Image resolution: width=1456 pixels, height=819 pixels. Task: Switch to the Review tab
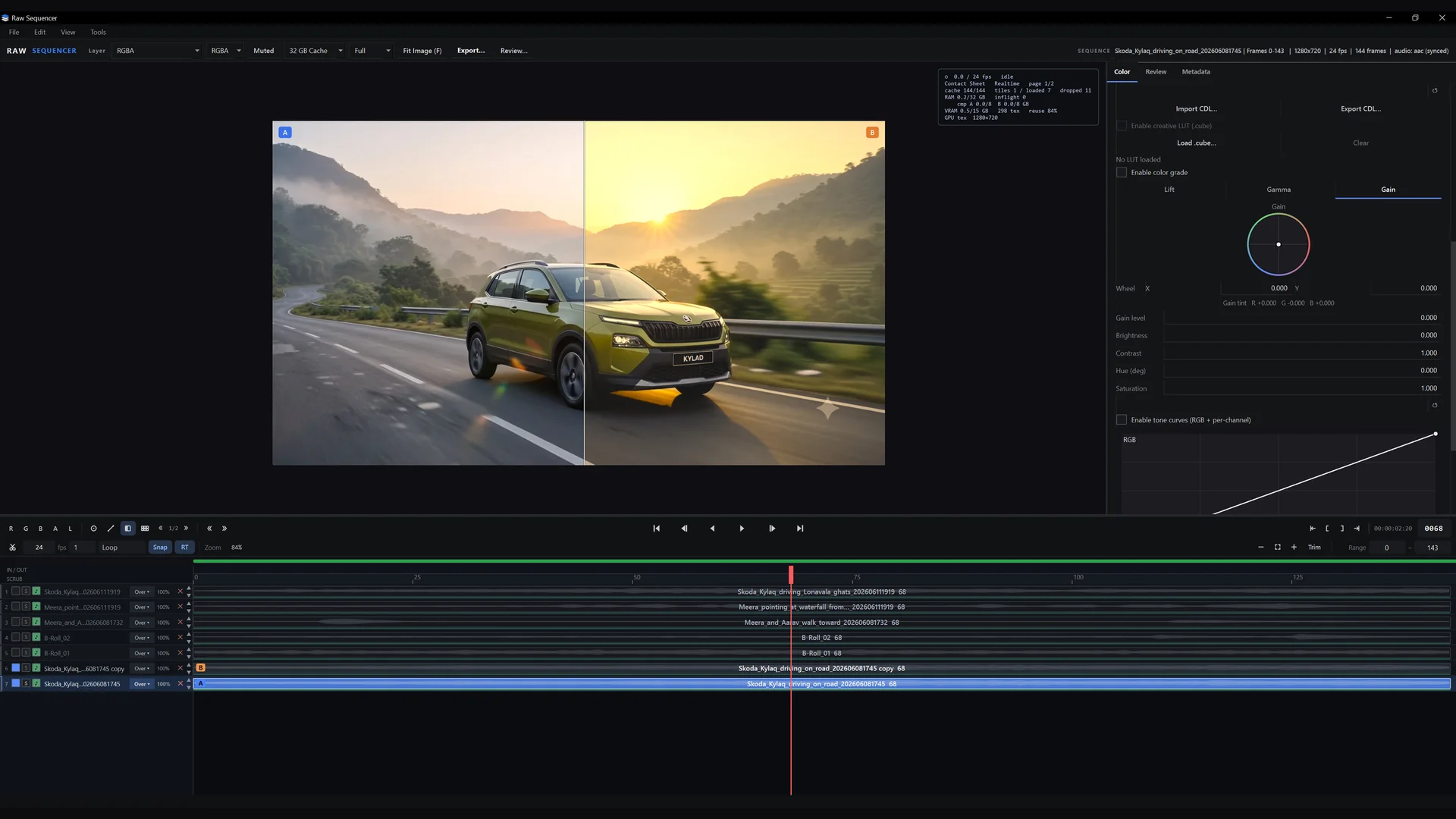(1156, 72)
